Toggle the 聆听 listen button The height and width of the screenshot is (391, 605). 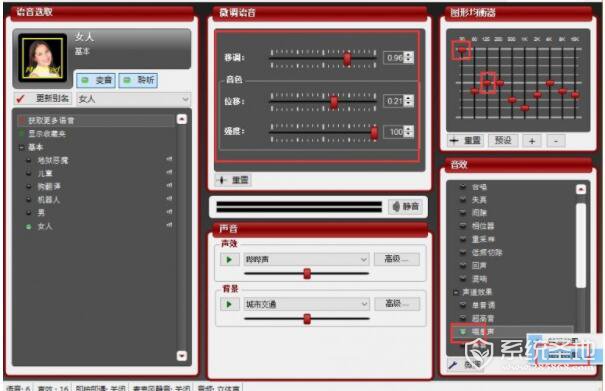138,80
